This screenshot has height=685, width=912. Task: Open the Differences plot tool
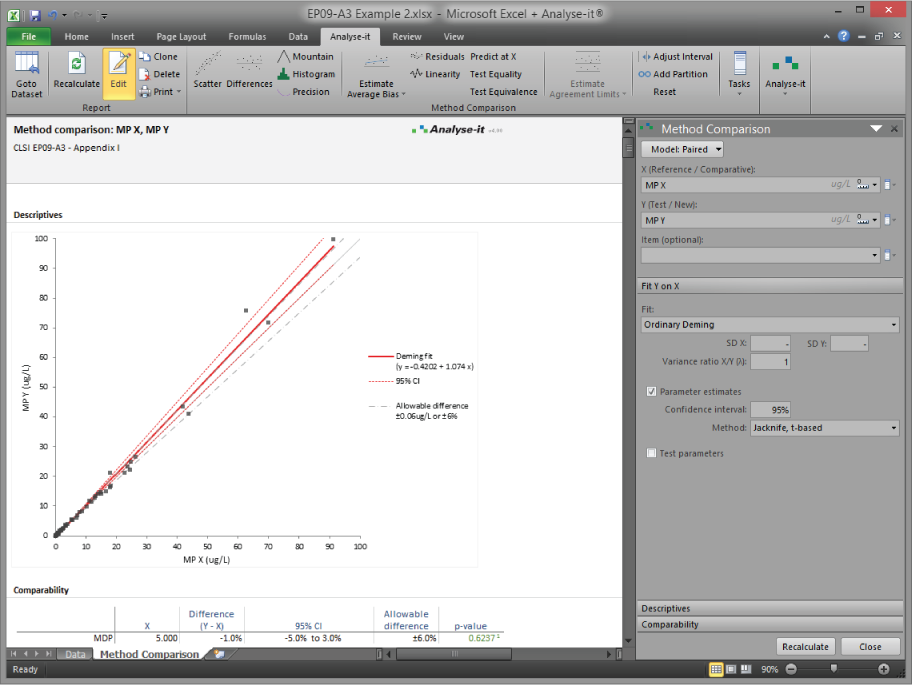pos(248,72)
